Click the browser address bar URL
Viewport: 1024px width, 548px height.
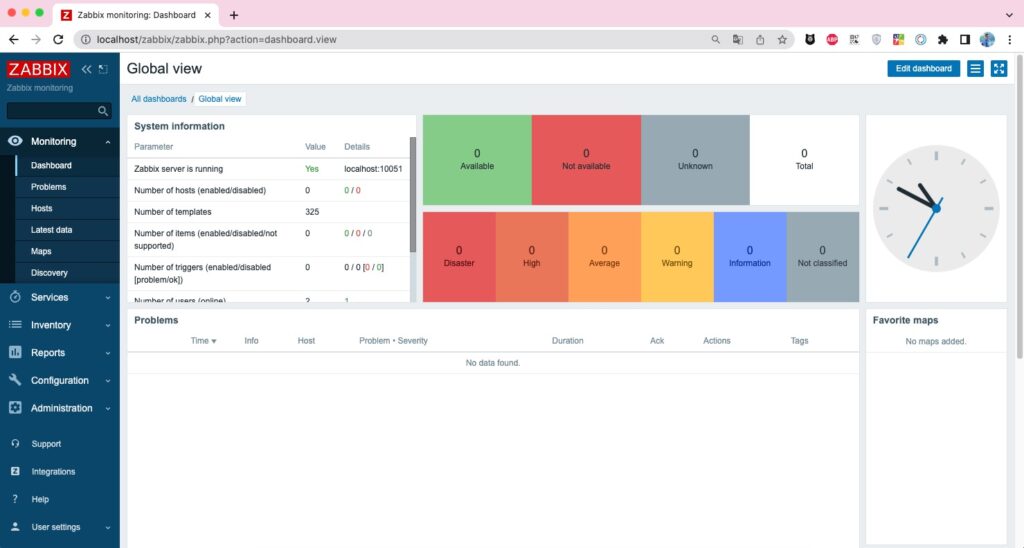coord(216,40)
